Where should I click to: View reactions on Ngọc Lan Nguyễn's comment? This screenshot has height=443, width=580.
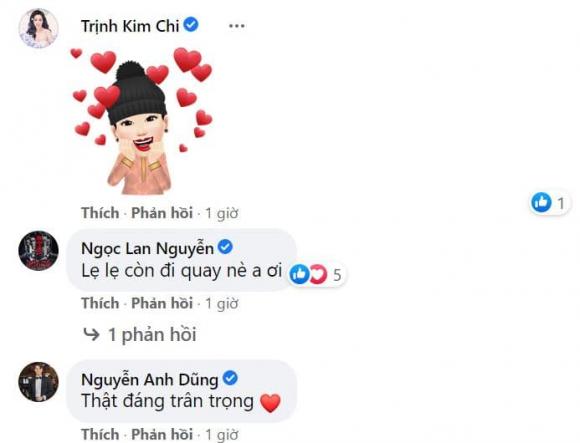coord(317,274)
